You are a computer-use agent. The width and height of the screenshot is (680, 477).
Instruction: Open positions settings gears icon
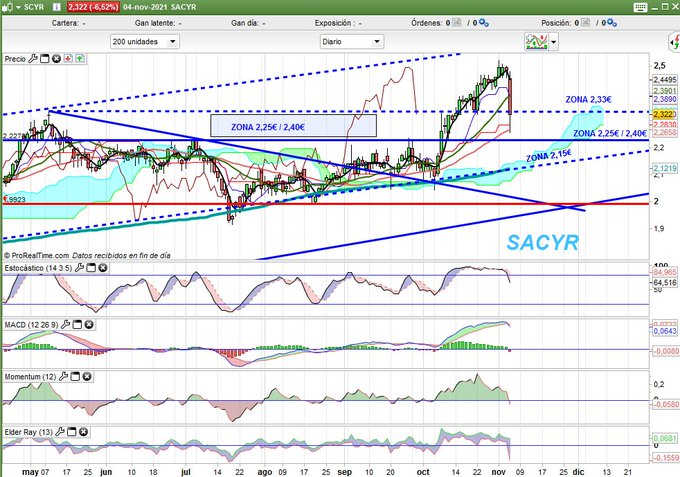pyautogui.click(x=612, y=23)
